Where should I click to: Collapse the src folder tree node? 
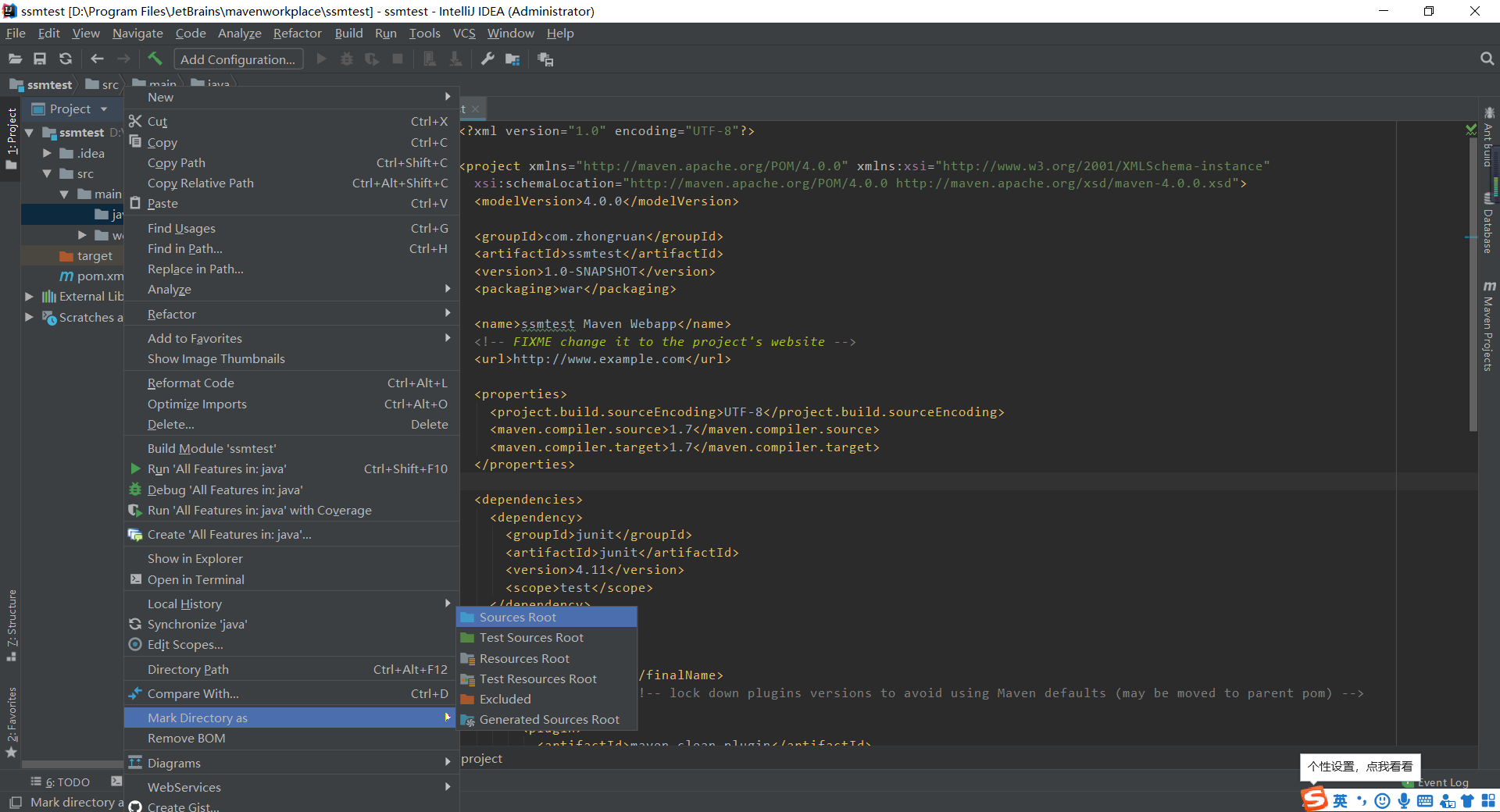point(47,173)
